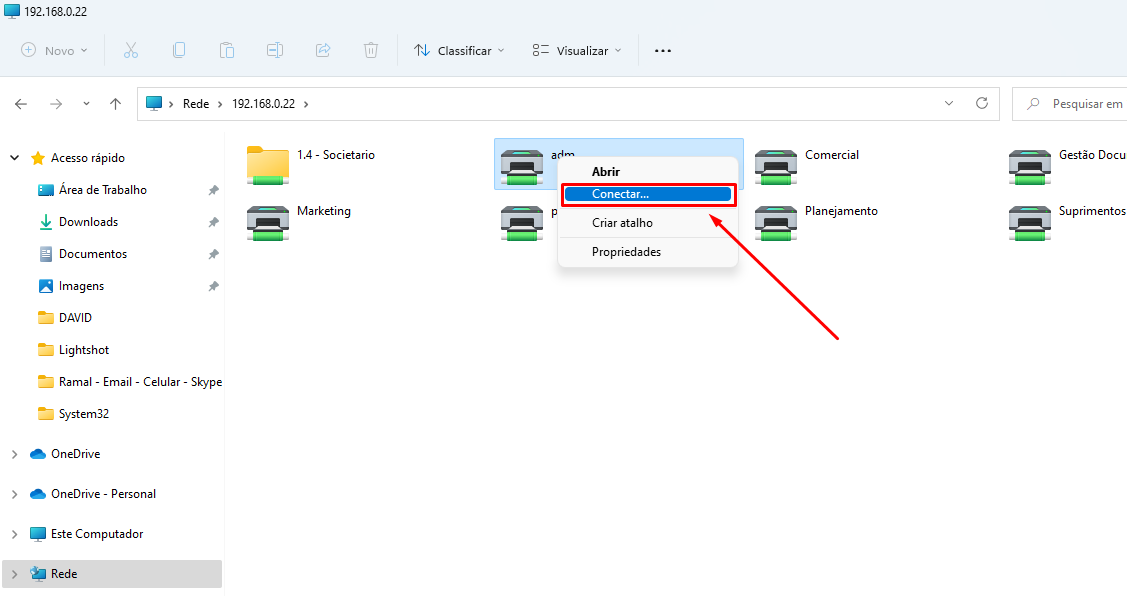Click the Copy icon in toolbar

click(x=179, y=50)
